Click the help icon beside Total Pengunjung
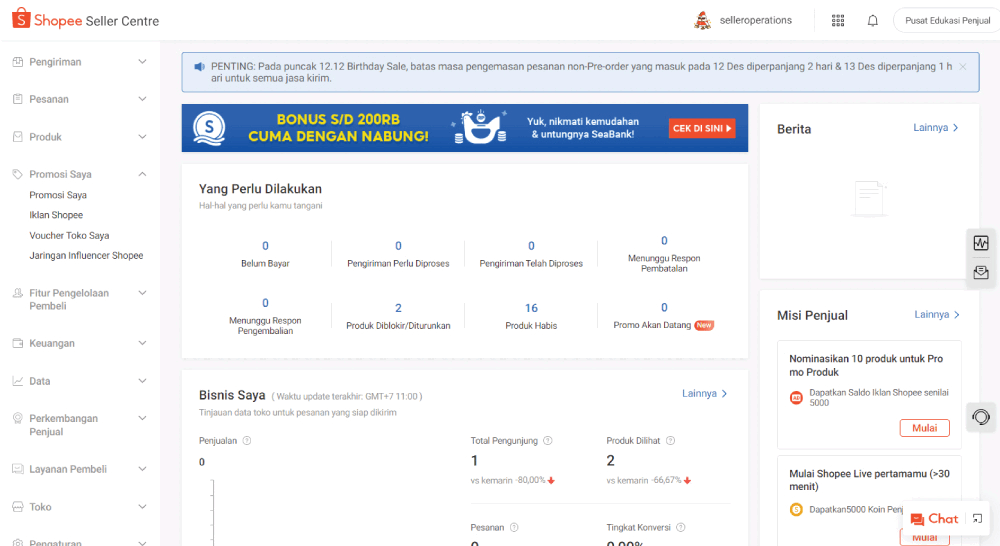 547,441
